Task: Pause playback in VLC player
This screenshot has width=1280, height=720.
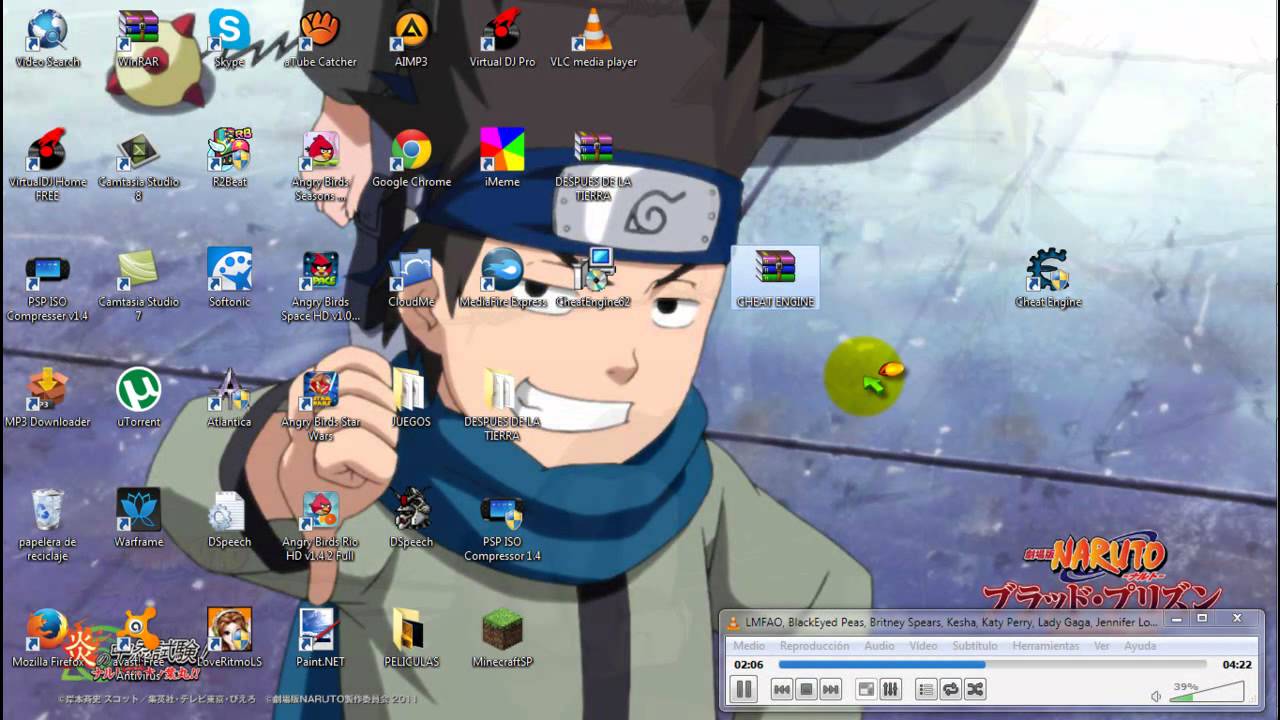Action: tap(744, 689)
